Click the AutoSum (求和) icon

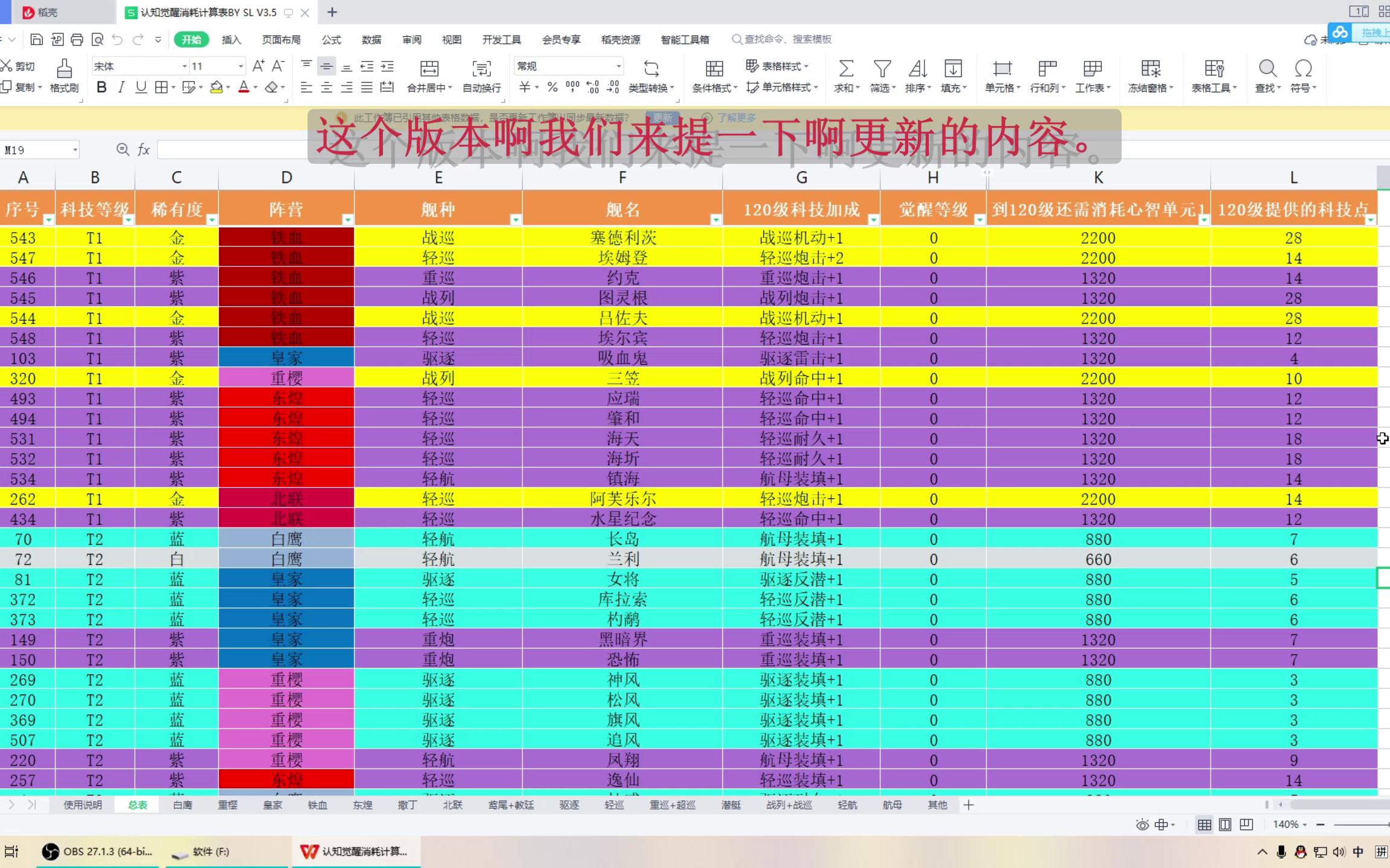[x=846, y=69]
